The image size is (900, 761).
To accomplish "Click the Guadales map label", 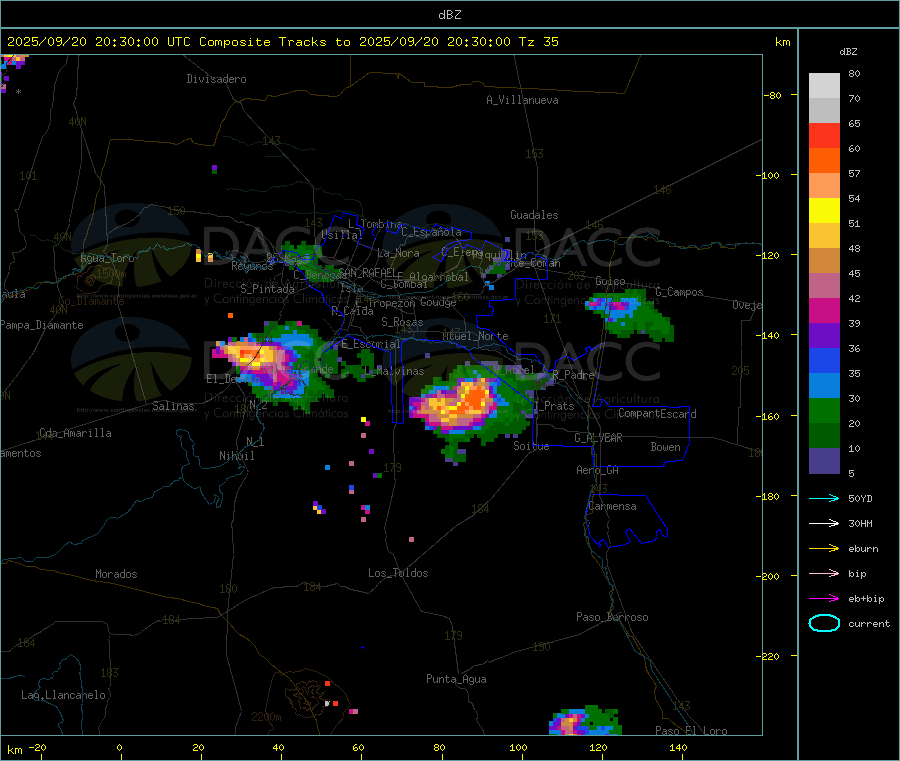I will click(x=534, y=215).
